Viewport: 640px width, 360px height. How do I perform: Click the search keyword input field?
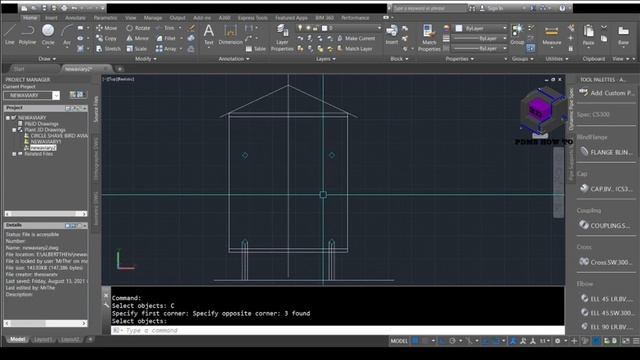(x=429, y=8)
